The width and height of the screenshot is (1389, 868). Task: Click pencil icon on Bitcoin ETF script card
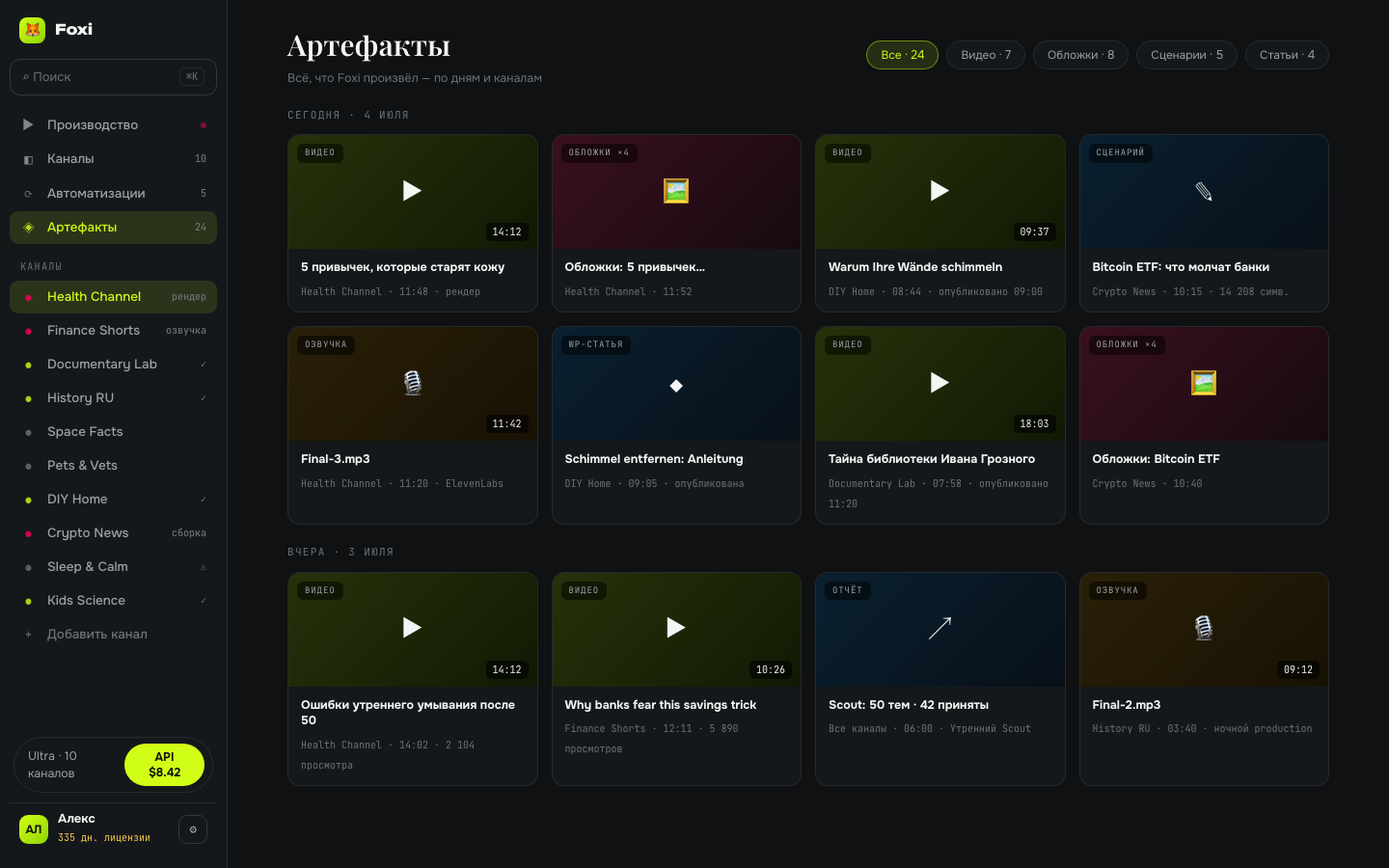[x=1204, y=191]
